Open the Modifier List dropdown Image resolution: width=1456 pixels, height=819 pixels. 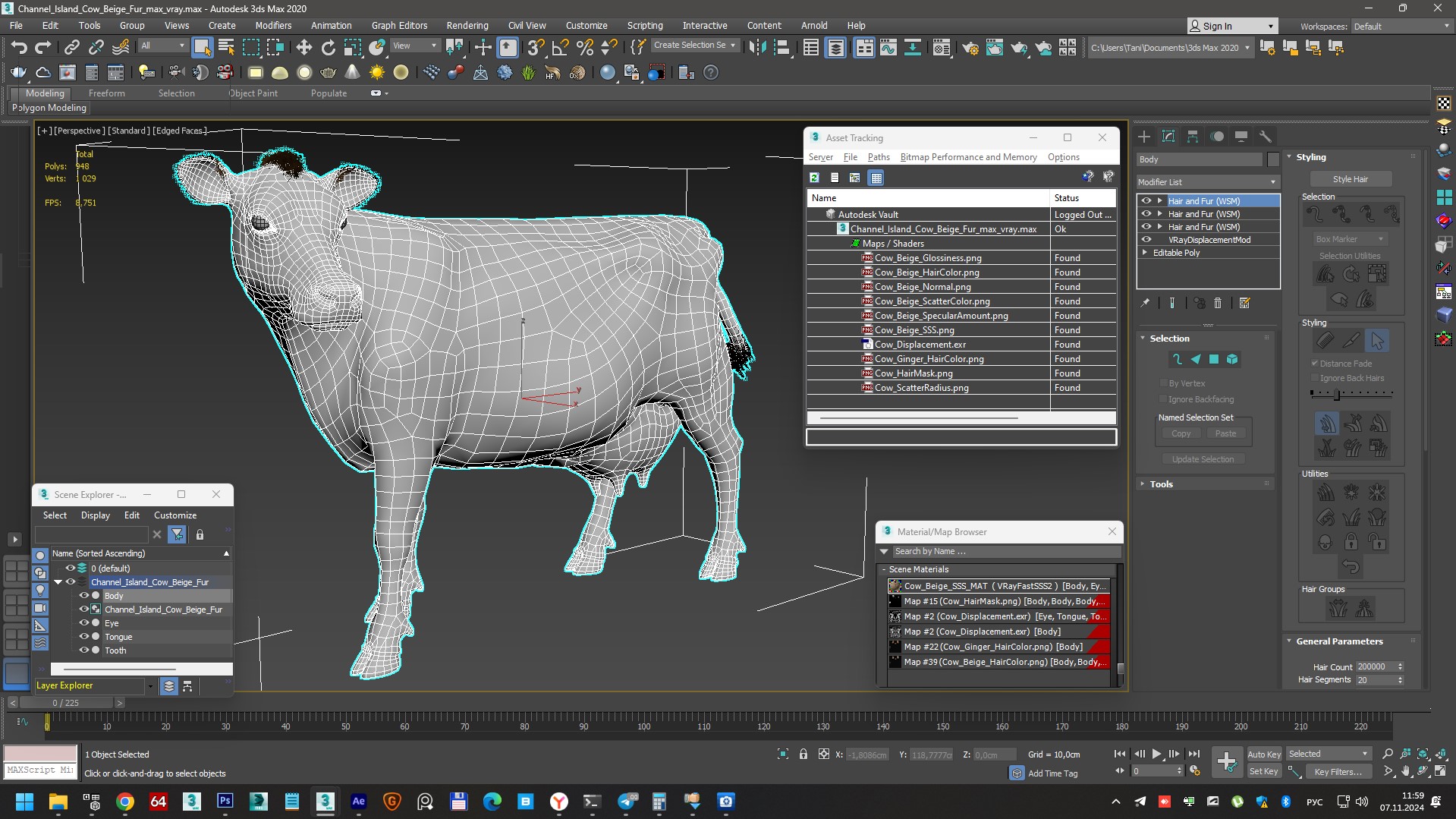1208,182
